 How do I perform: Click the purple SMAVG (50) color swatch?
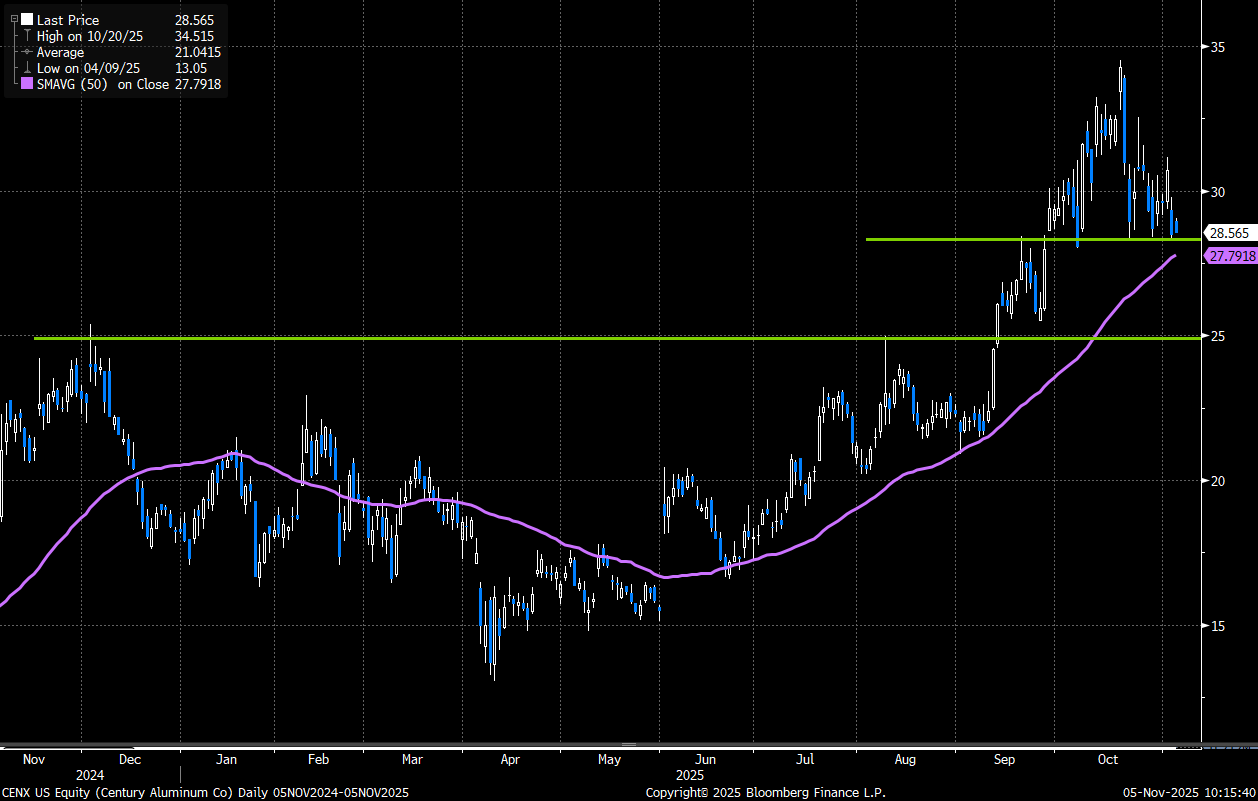click(26, 84)
